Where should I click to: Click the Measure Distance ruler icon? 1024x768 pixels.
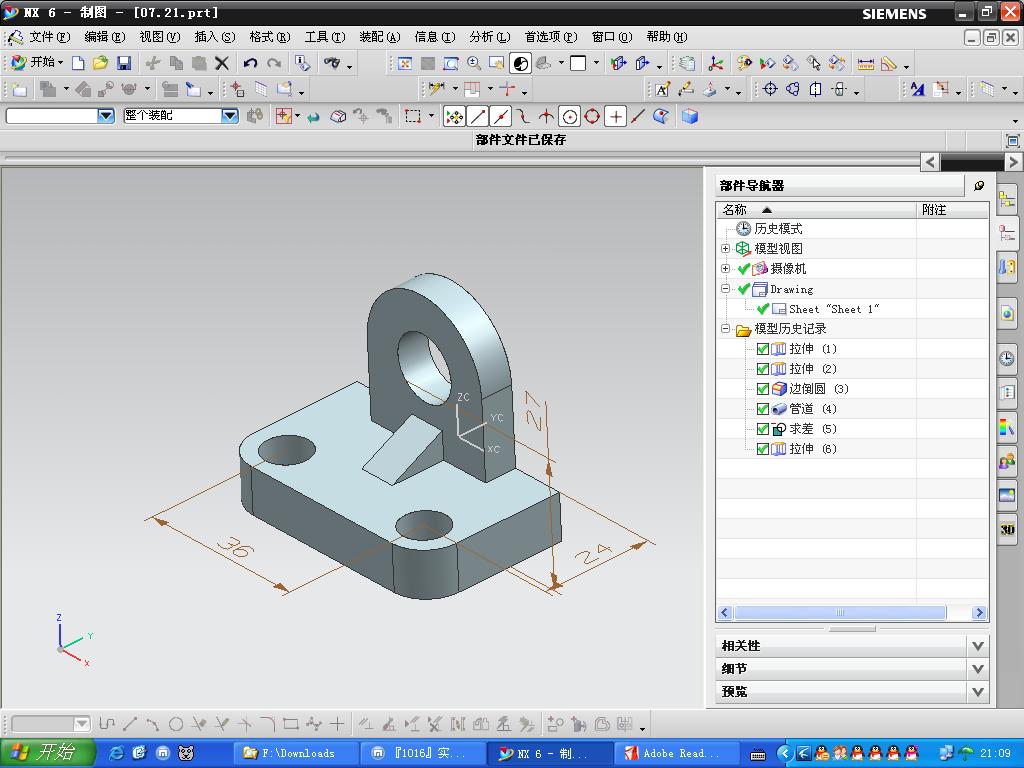click(x=866, y=63)
